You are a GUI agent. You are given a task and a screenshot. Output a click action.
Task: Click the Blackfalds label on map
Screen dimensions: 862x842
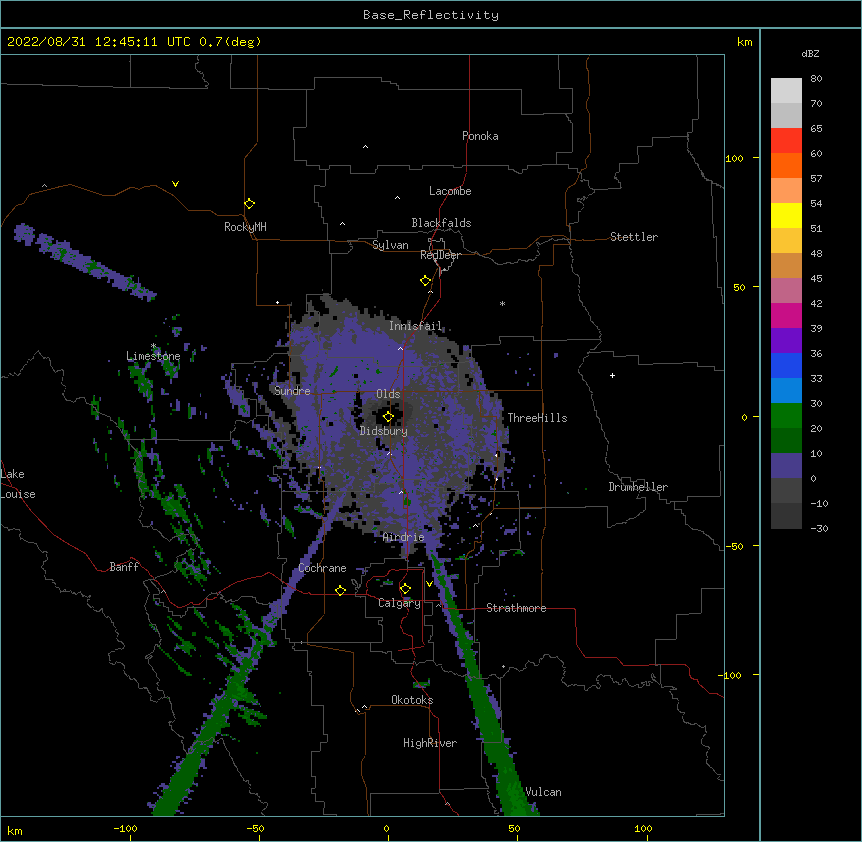coord(441,223)
